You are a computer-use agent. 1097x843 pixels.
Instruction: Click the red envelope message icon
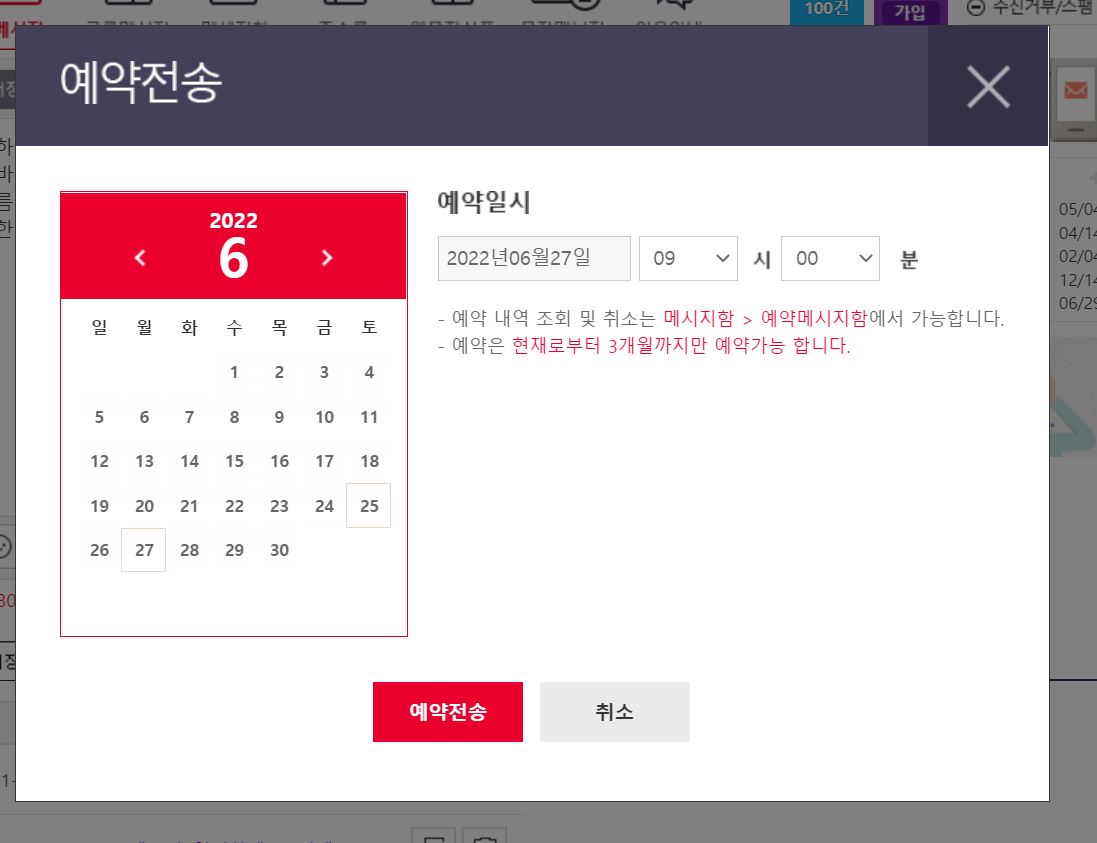[x=1076, y=92]
